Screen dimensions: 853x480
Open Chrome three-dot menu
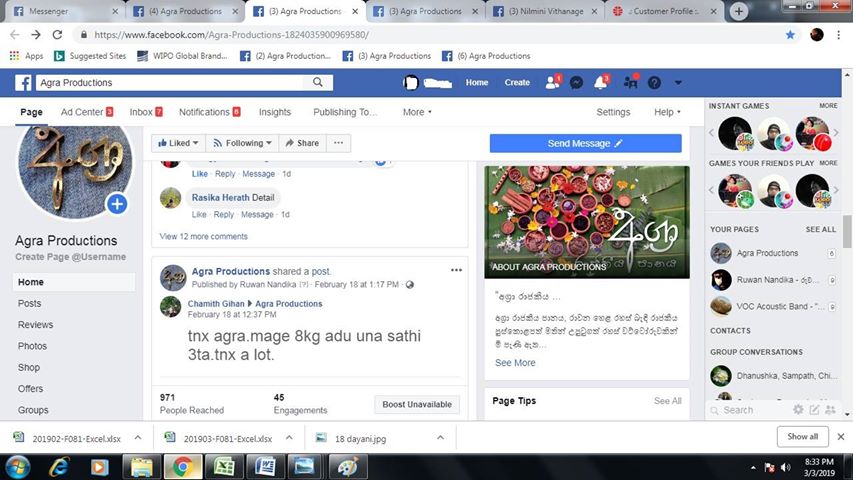[x=838, y=35]
